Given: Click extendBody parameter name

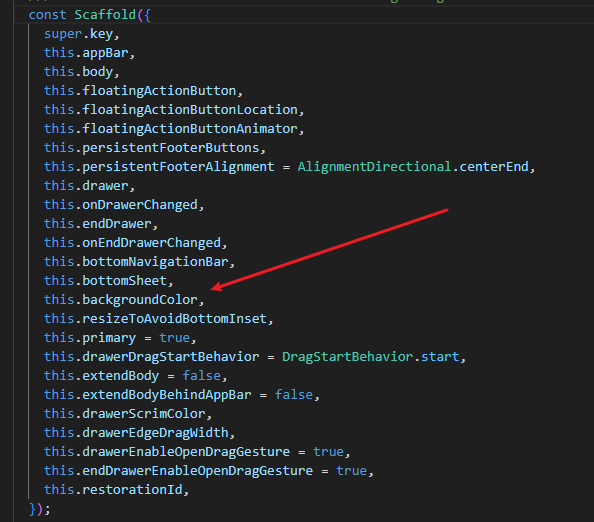Looking at the screenshot, I should click(120, 376).
